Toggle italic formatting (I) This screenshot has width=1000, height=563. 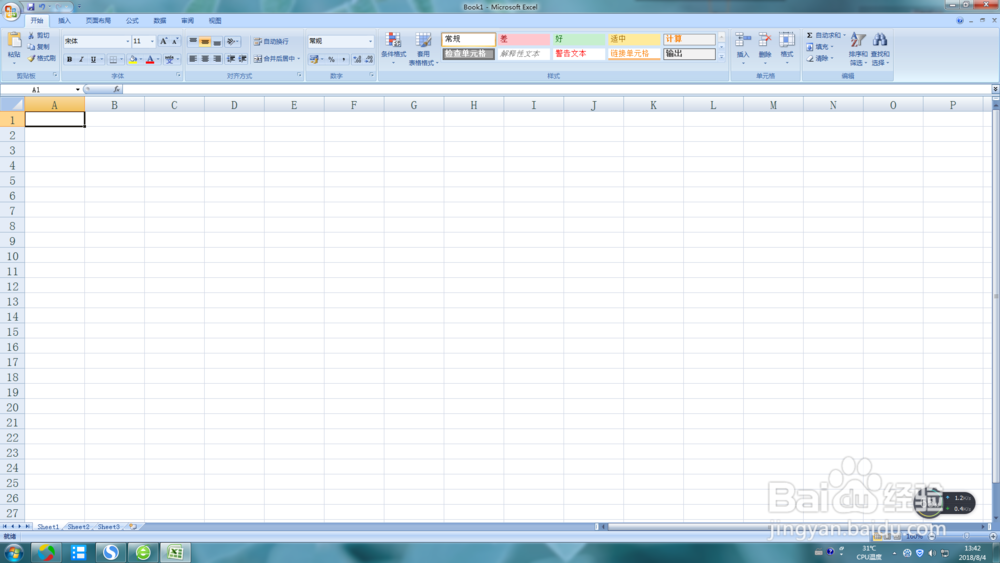[x=81, y=59]
